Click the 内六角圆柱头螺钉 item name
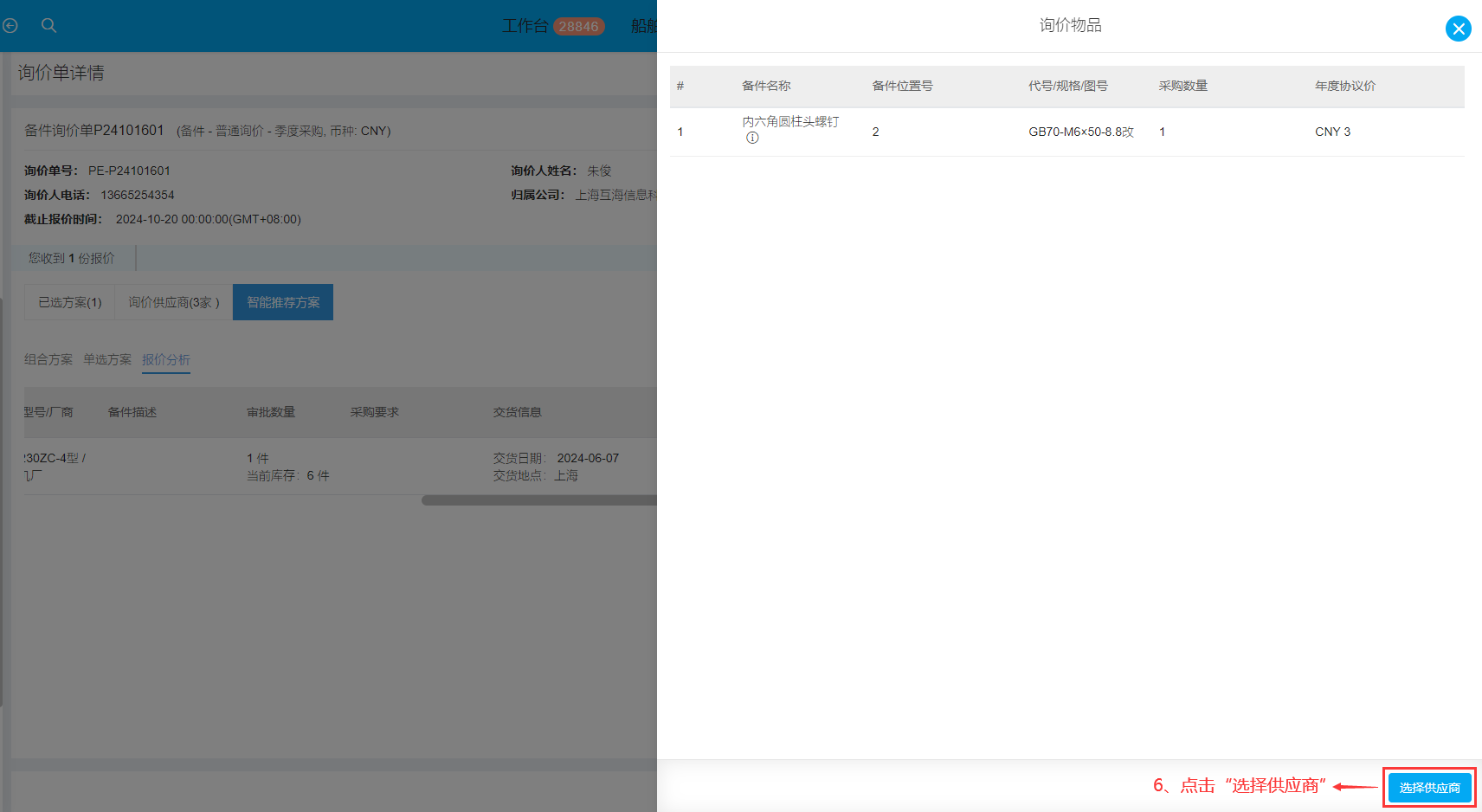 pos(790,122)
